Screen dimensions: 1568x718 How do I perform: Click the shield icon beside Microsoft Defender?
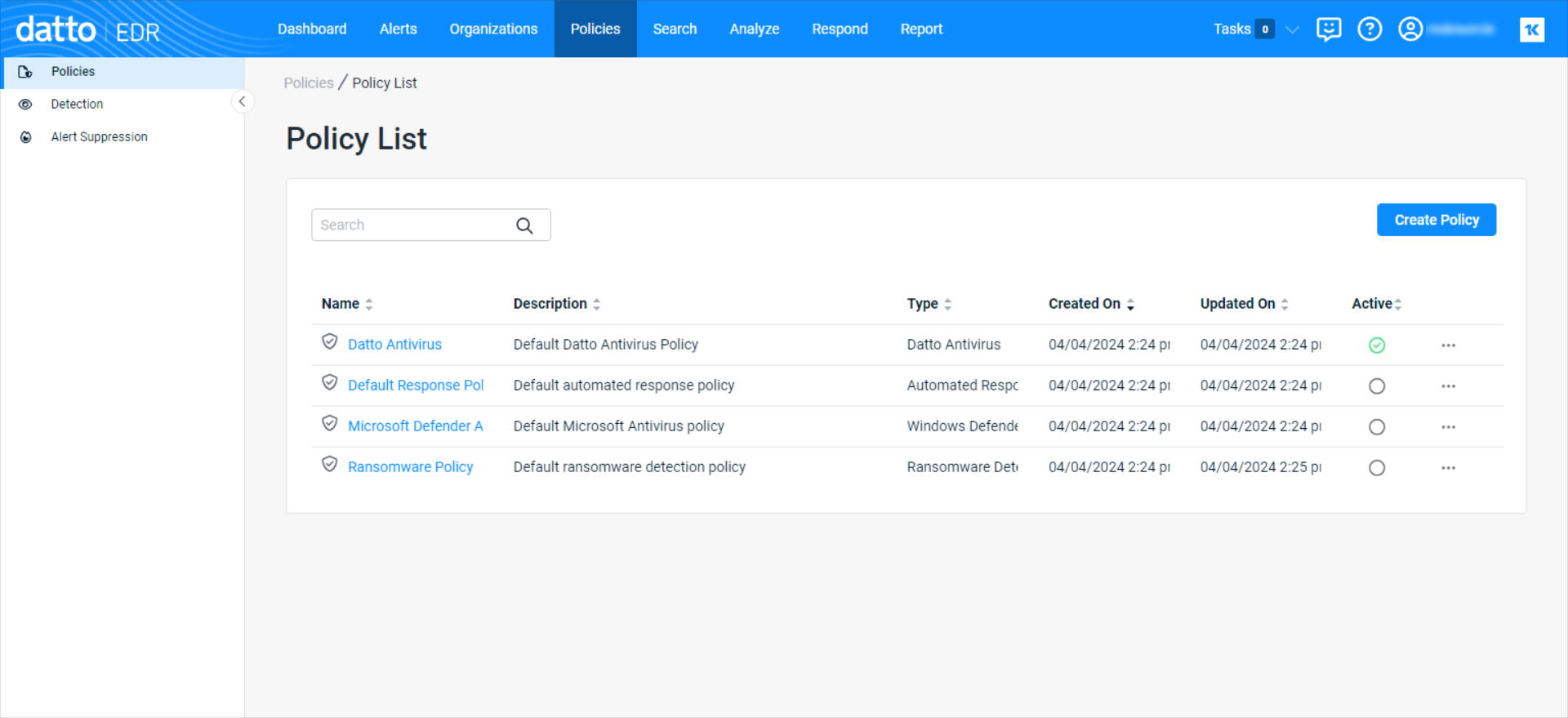pos(330,423)
